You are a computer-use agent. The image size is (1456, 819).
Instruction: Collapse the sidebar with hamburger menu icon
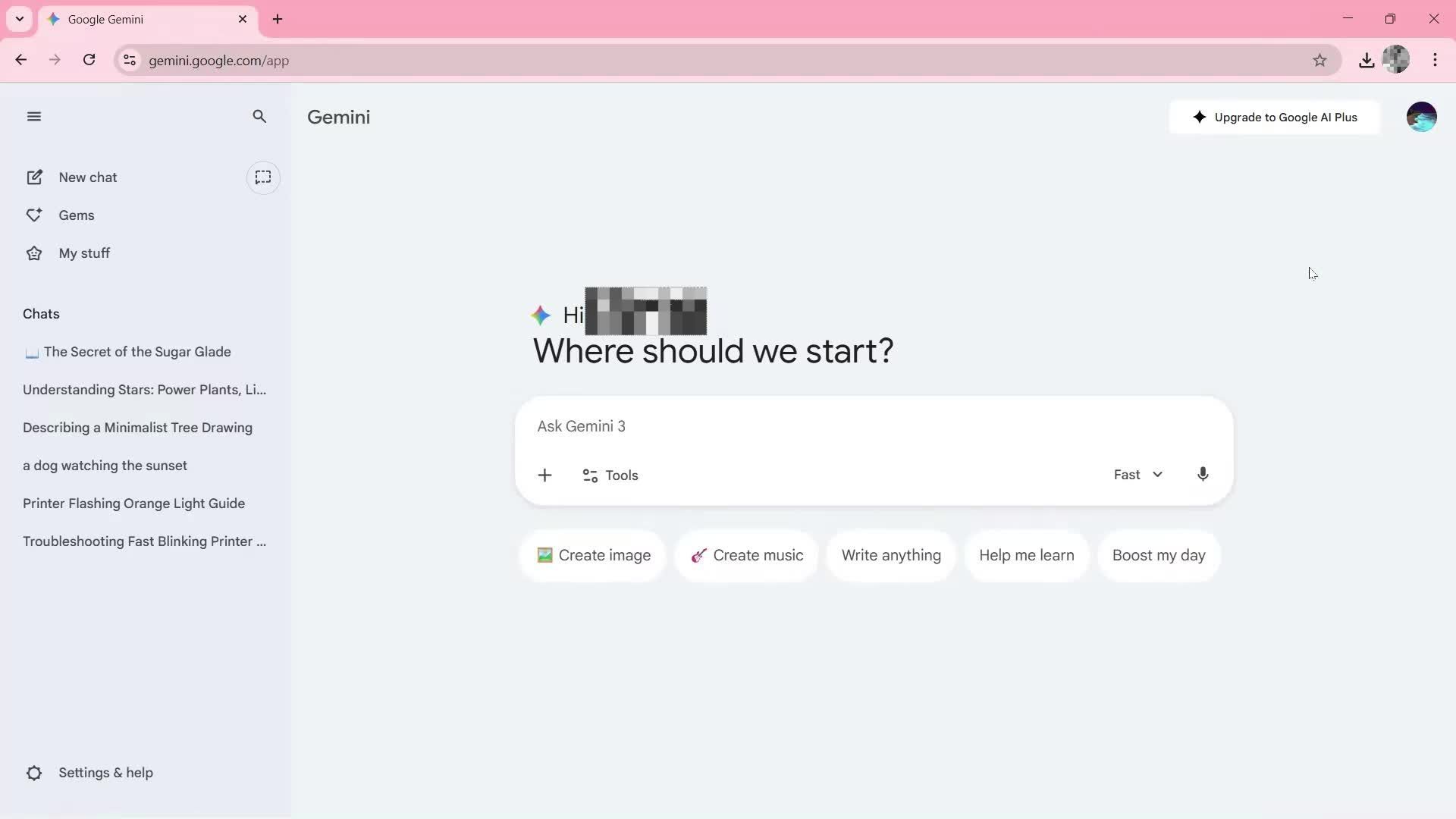pyautogui.click(x=33, y=117)
